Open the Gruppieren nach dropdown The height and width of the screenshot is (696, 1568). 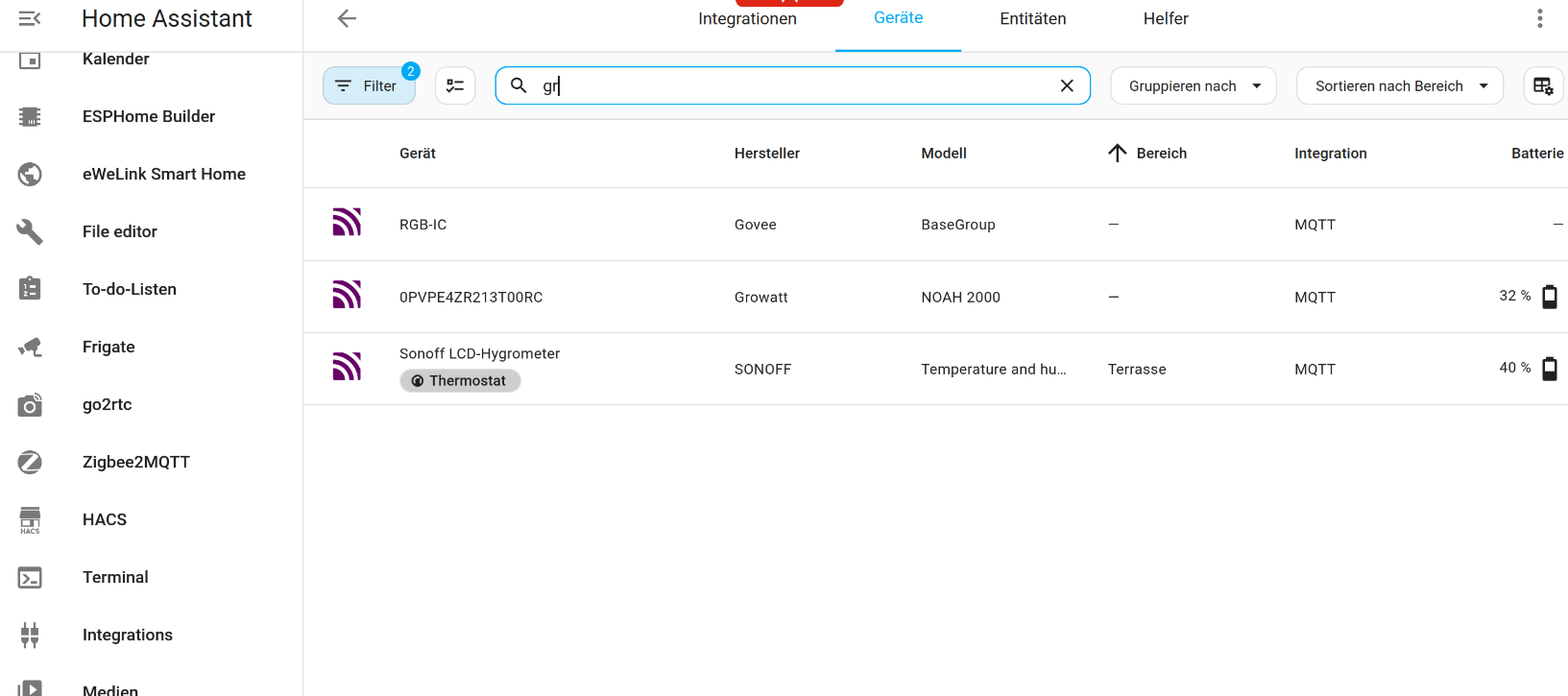click(1194, 85)
